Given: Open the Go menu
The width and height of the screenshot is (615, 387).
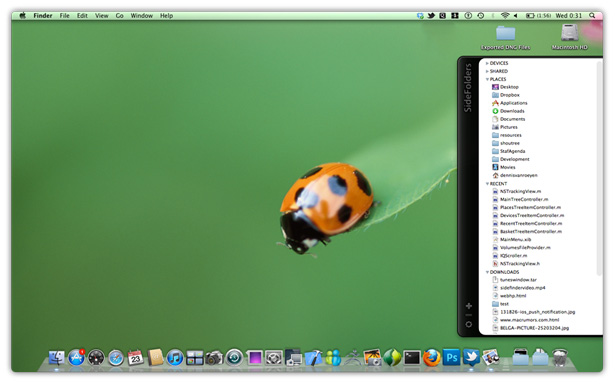Looking at the screenshot, I should [119, 16].
